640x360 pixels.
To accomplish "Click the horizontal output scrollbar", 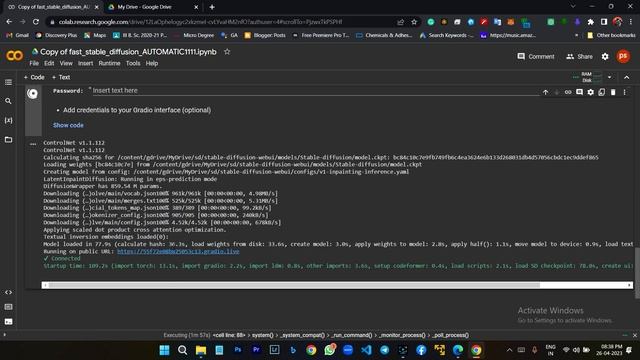I will 337,285.
